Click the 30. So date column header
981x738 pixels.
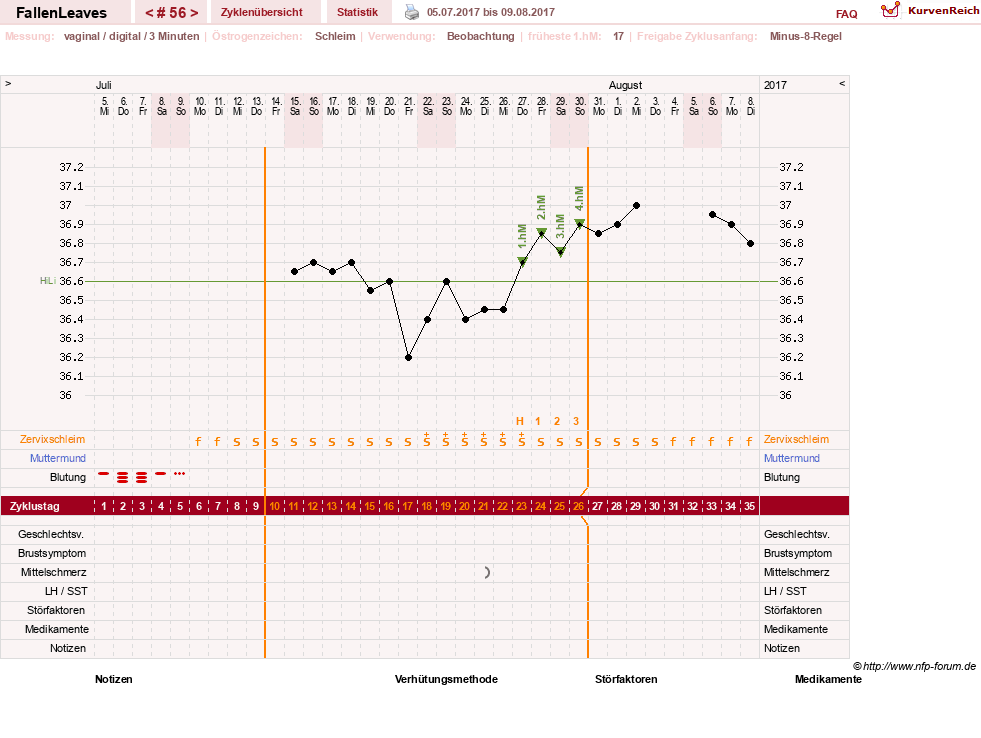pos(580,106)
